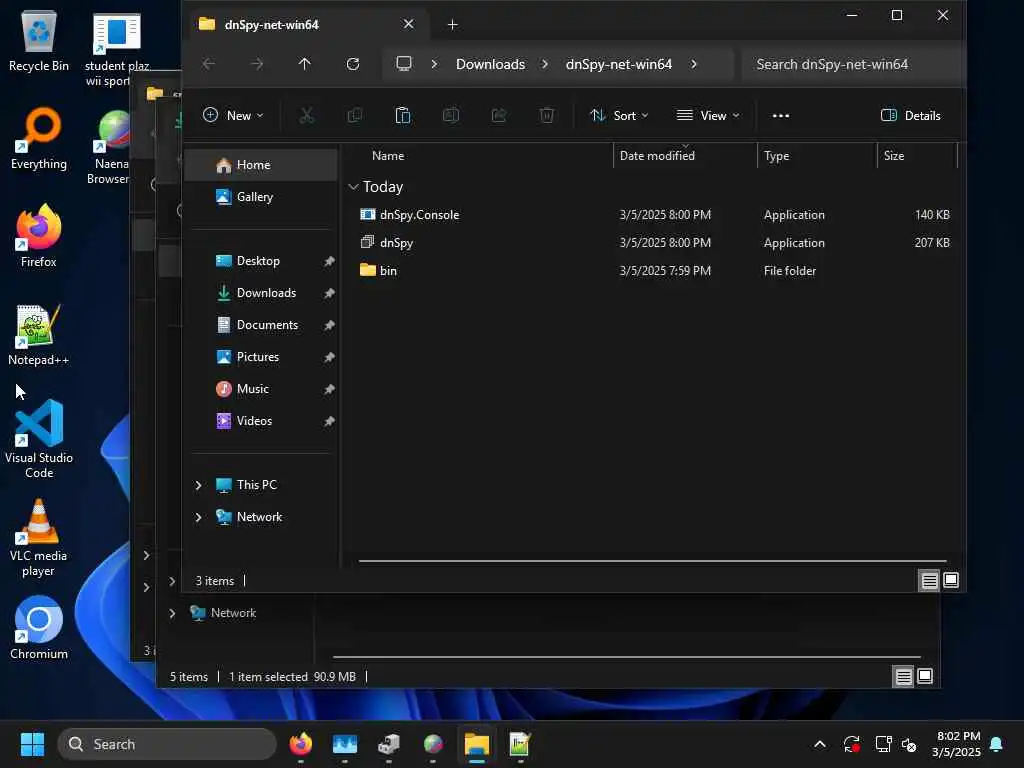Click the Copy icon in Explorer toolbar
This screenshot has height=768, width=1024.
(355, 116)
